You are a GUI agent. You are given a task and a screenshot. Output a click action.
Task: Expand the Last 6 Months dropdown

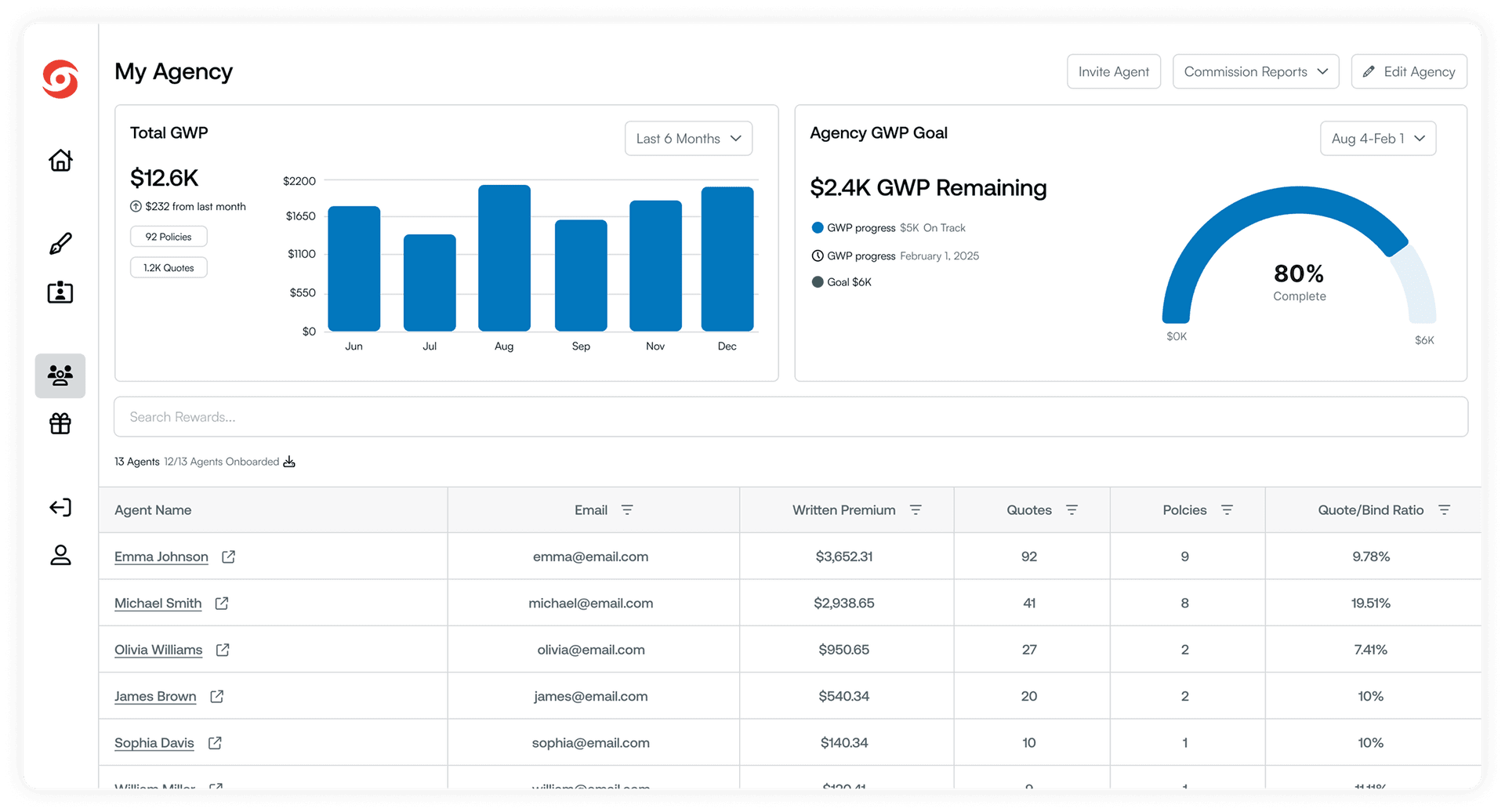pos(688,139)
